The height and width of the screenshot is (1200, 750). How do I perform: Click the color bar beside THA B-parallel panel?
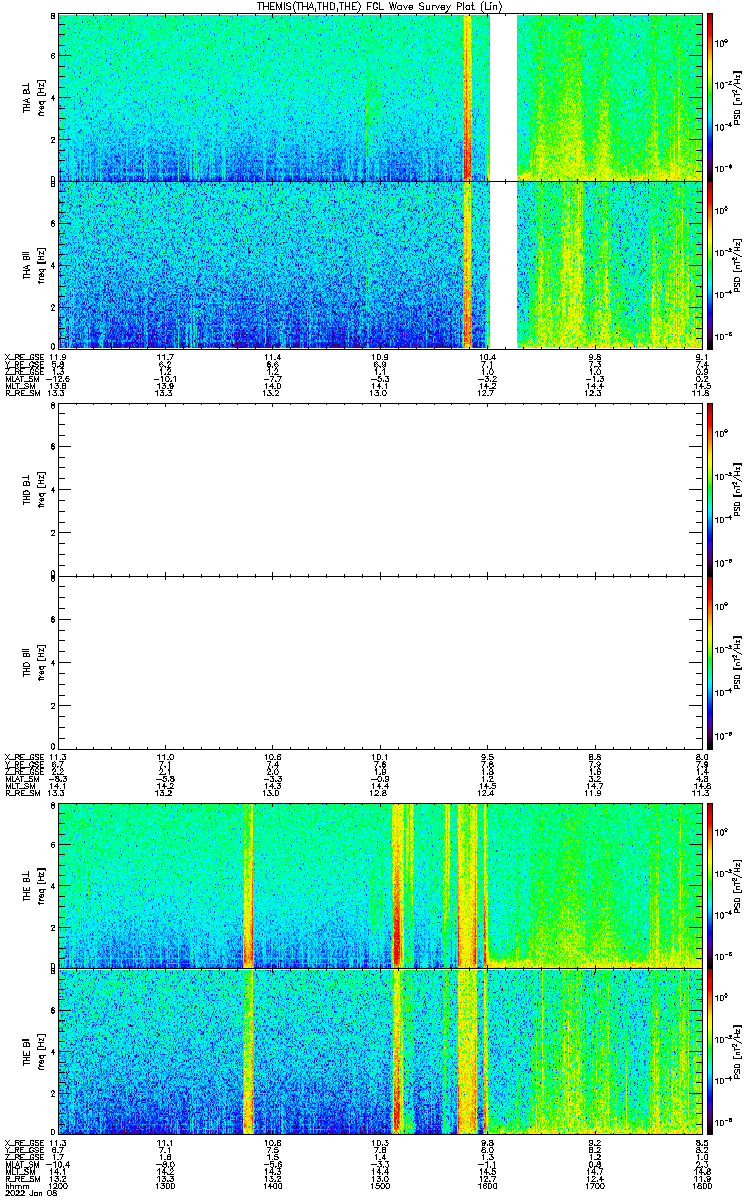point(710,265)
